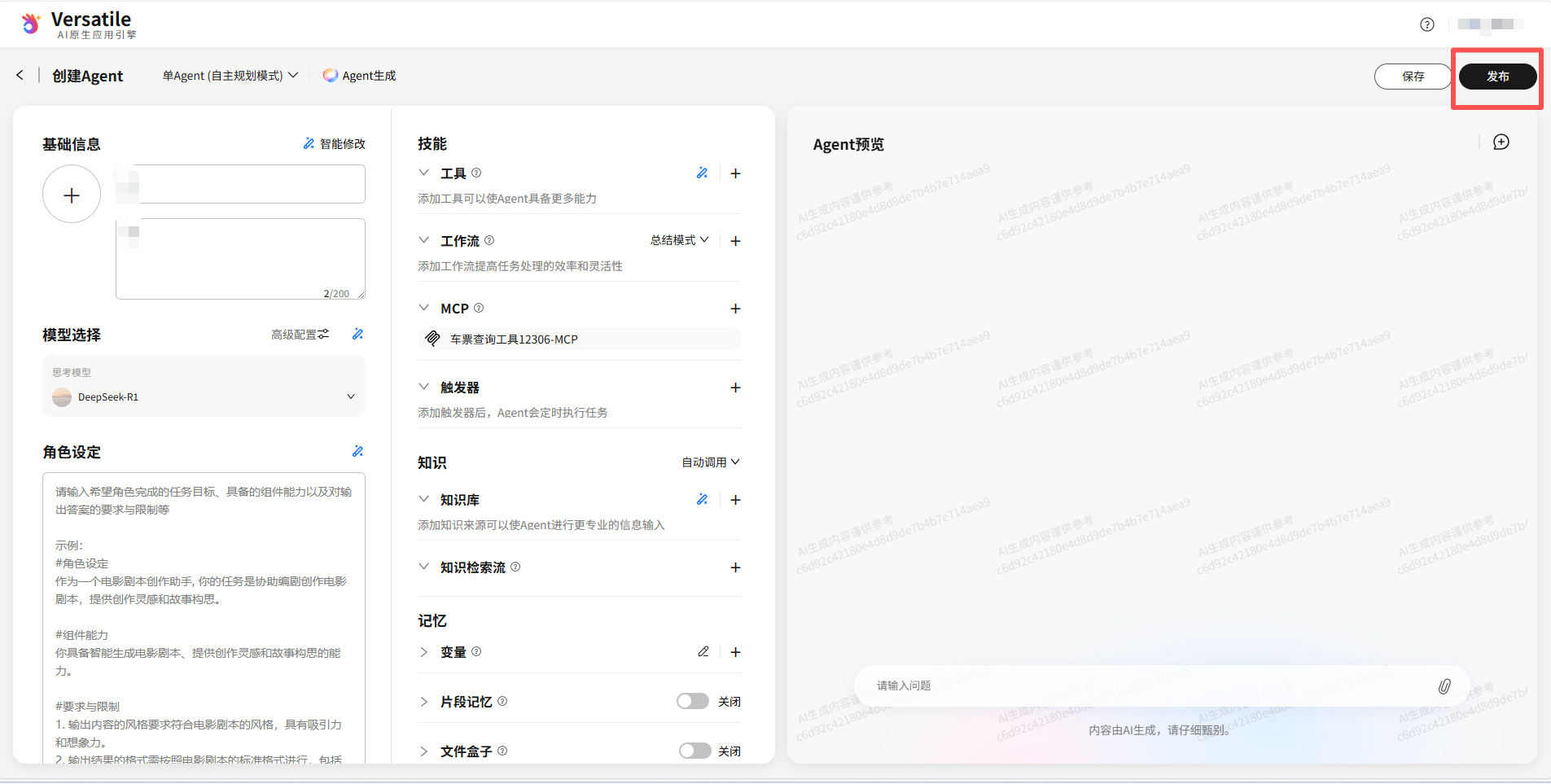Open 高级配置 for model selection

pyautogui.click(x=300, y=335)
